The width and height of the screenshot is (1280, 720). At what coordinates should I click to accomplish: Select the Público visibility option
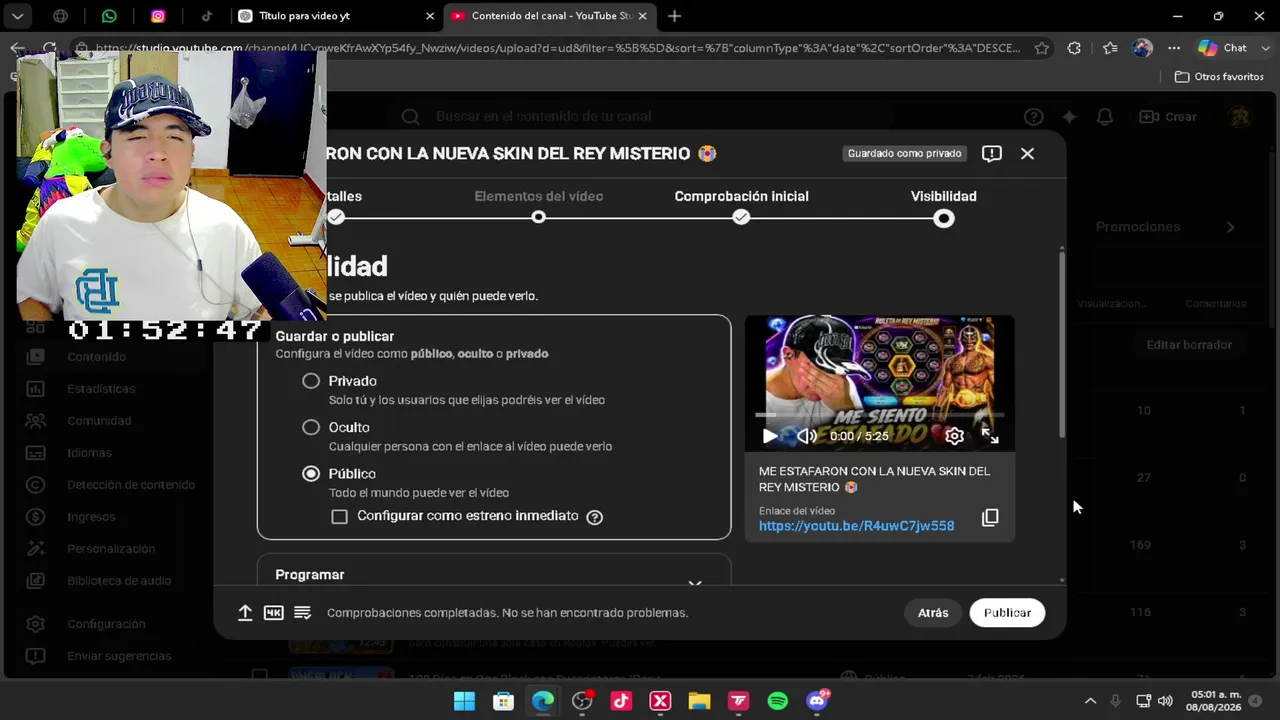(x=311, y=474)
